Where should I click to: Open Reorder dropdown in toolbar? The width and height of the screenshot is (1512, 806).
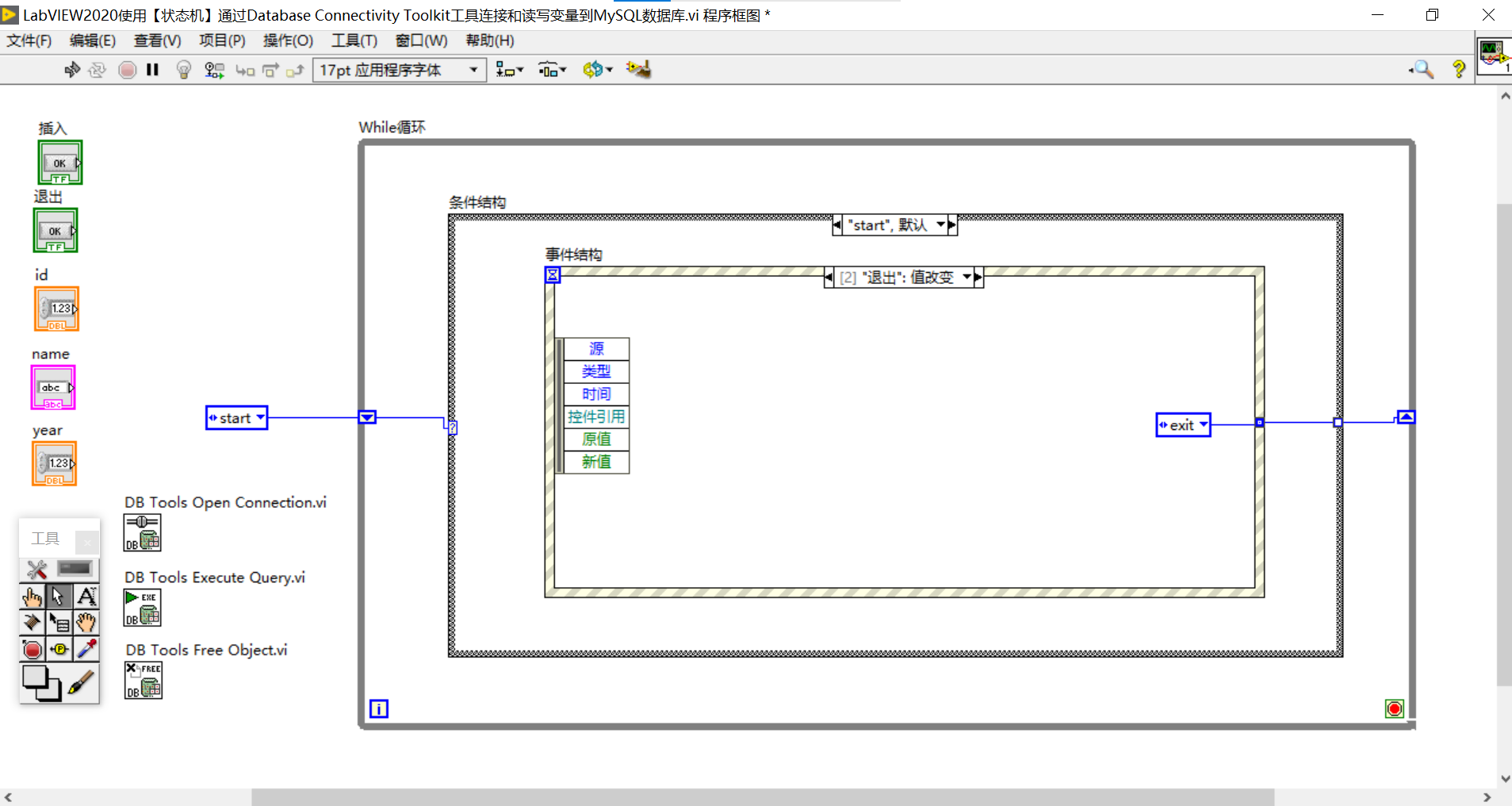(x=598, y=70)
